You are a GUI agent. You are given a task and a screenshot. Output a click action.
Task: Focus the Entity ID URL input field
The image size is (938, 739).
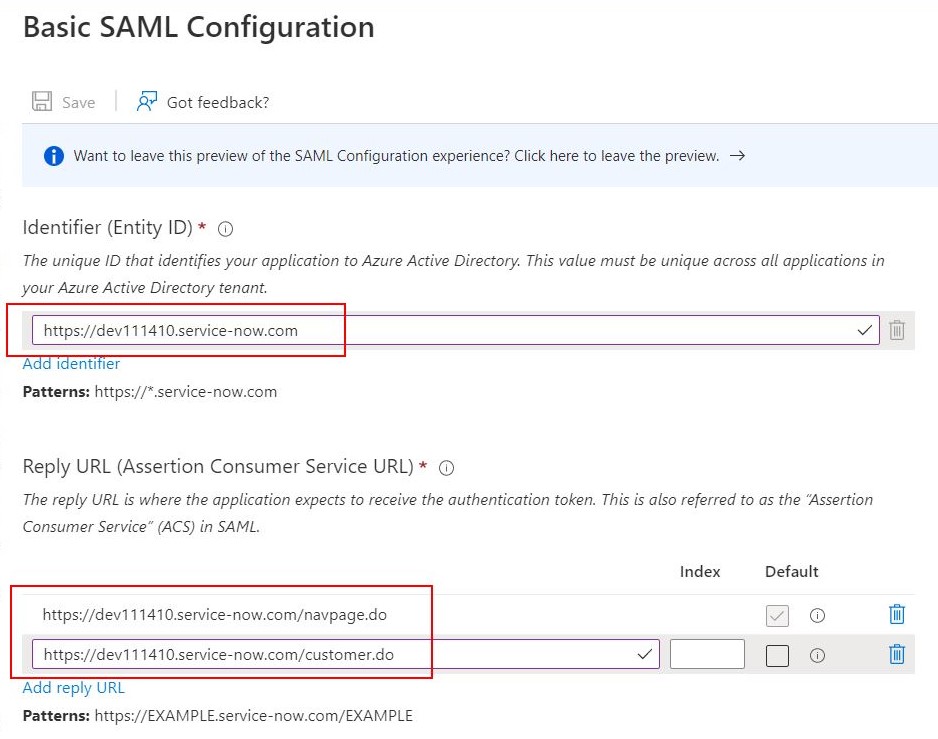click(455, 330)
